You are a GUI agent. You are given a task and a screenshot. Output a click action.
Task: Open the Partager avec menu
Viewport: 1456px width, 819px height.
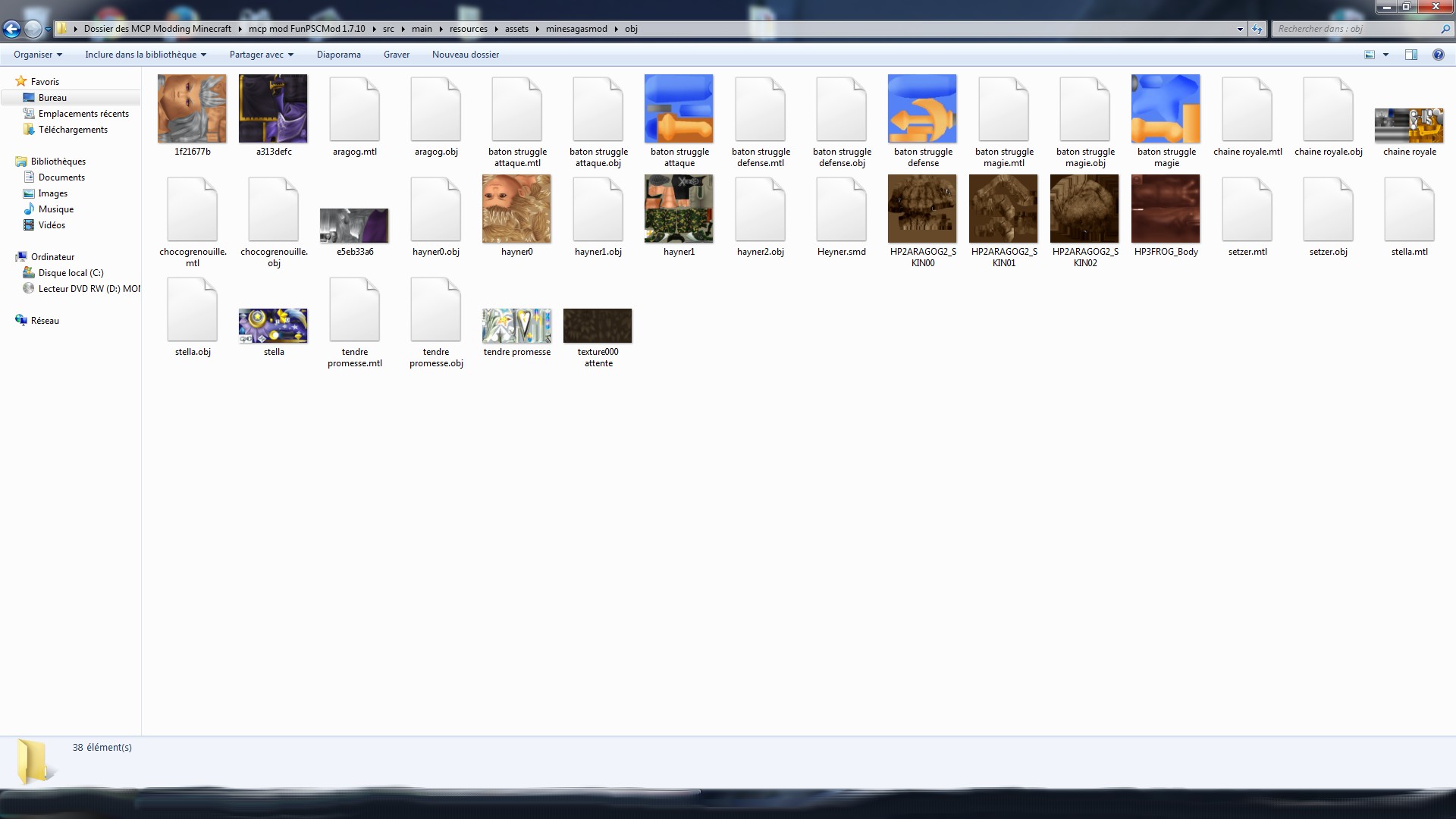261,55
